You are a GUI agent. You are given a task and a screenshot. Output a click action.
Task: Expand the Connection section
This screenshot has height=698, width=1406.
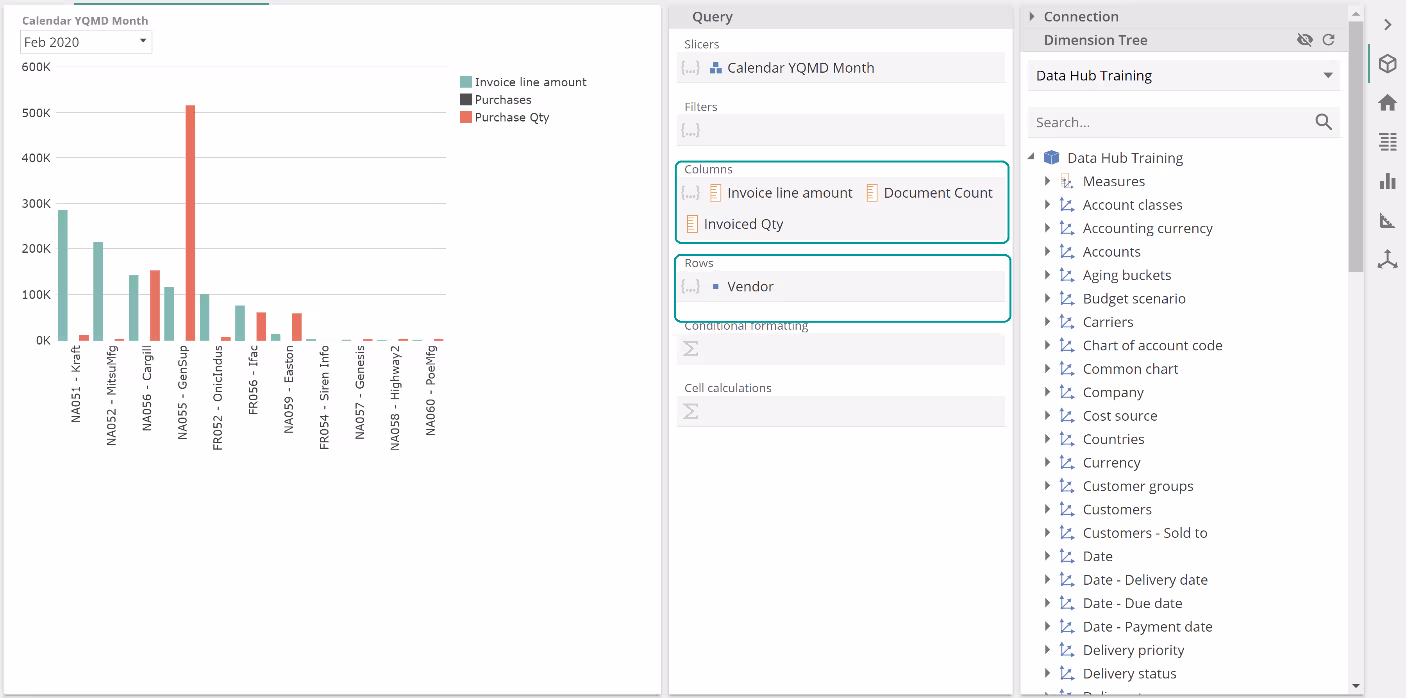click(1032, 17)
